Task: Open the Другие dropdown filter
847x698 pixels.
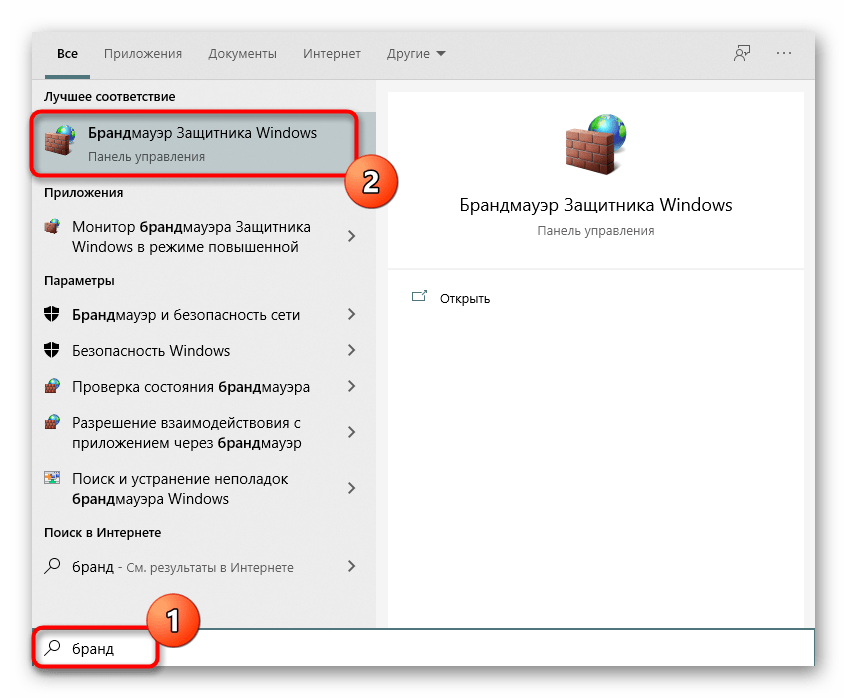Action: (417, 54)
